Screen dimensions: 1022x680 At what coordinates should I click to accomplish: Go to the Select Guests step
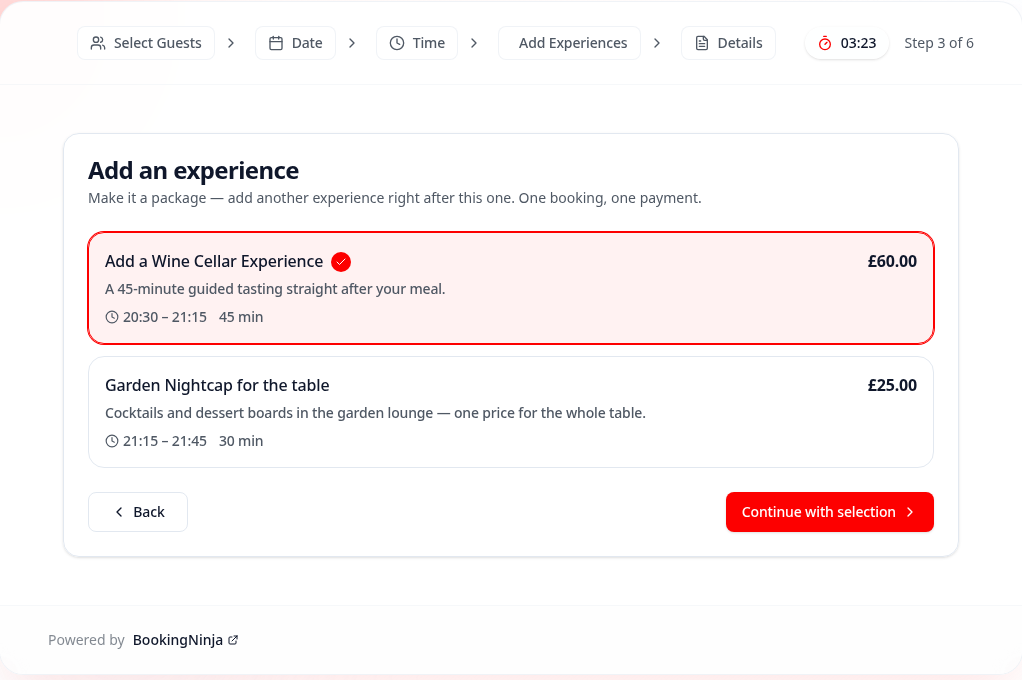pos(146,43)
